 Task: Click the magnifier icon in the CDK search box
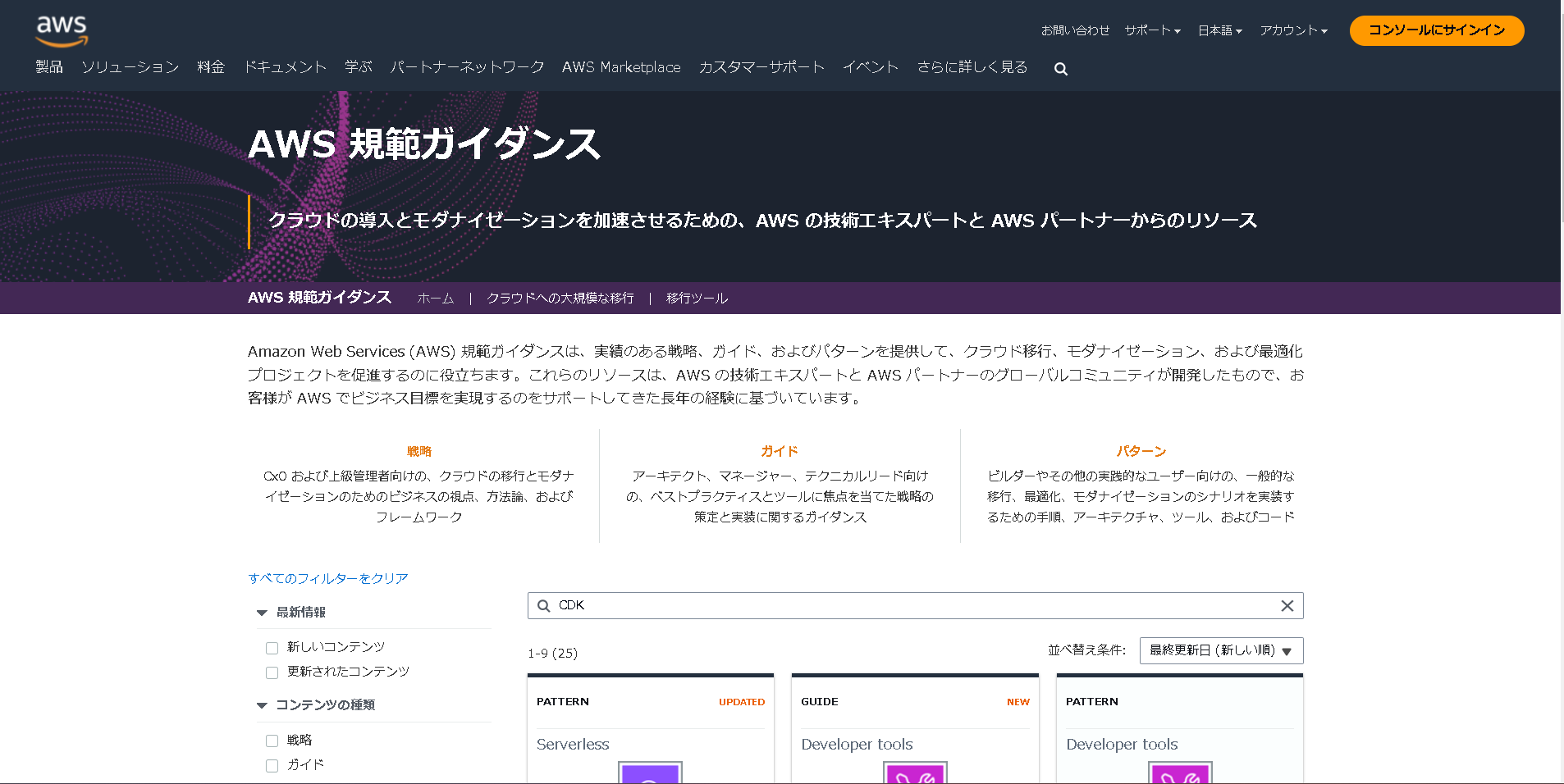[x=543, y=606]
